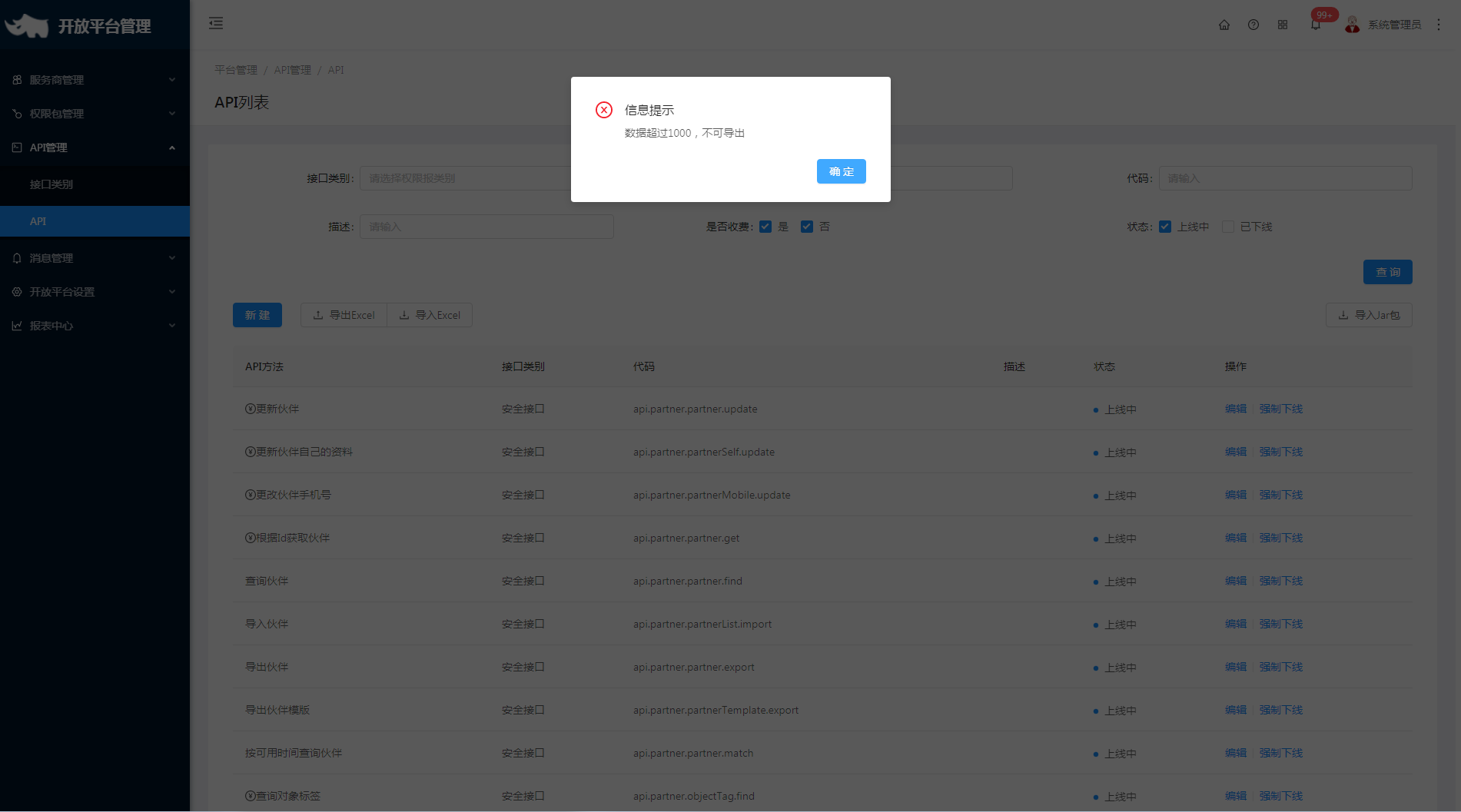This screenshot has height=812, width=1461.
Task: Expand 开放平台设置 menu chevron
Action: point(172,292)
